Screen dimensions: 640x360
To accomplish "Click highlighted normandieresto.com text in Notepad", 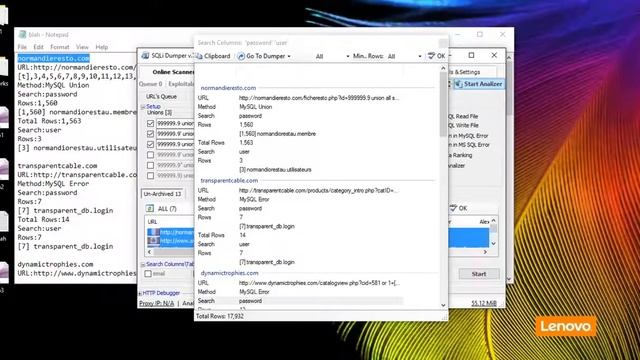I will pyautogui.click(x=53, y=58).
